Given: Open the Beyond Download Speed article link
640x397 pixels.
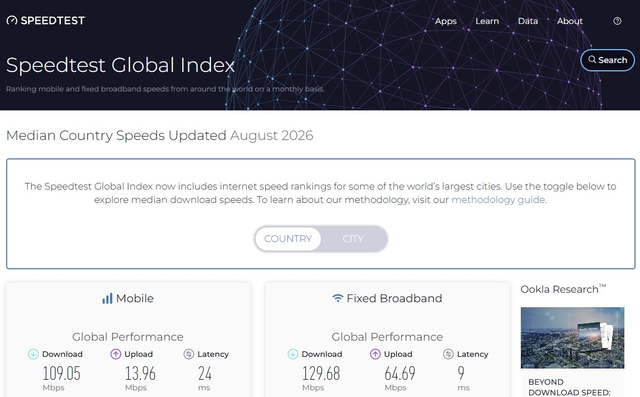Looking at the screenshot, I should tap(569, 387).
